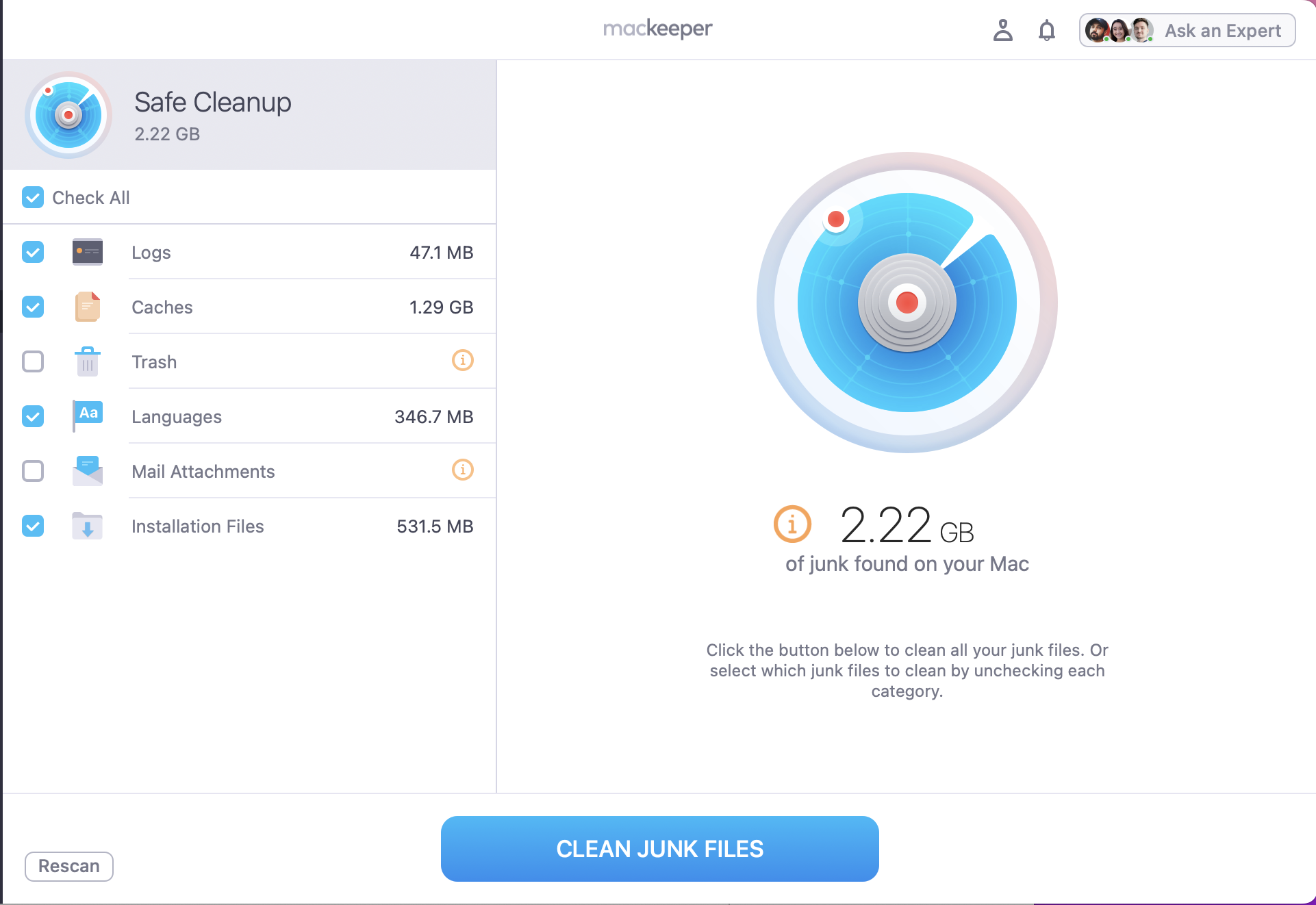
Task: Open the info tooltip next to Mail Attachments
Action: [x=462, y=471]
